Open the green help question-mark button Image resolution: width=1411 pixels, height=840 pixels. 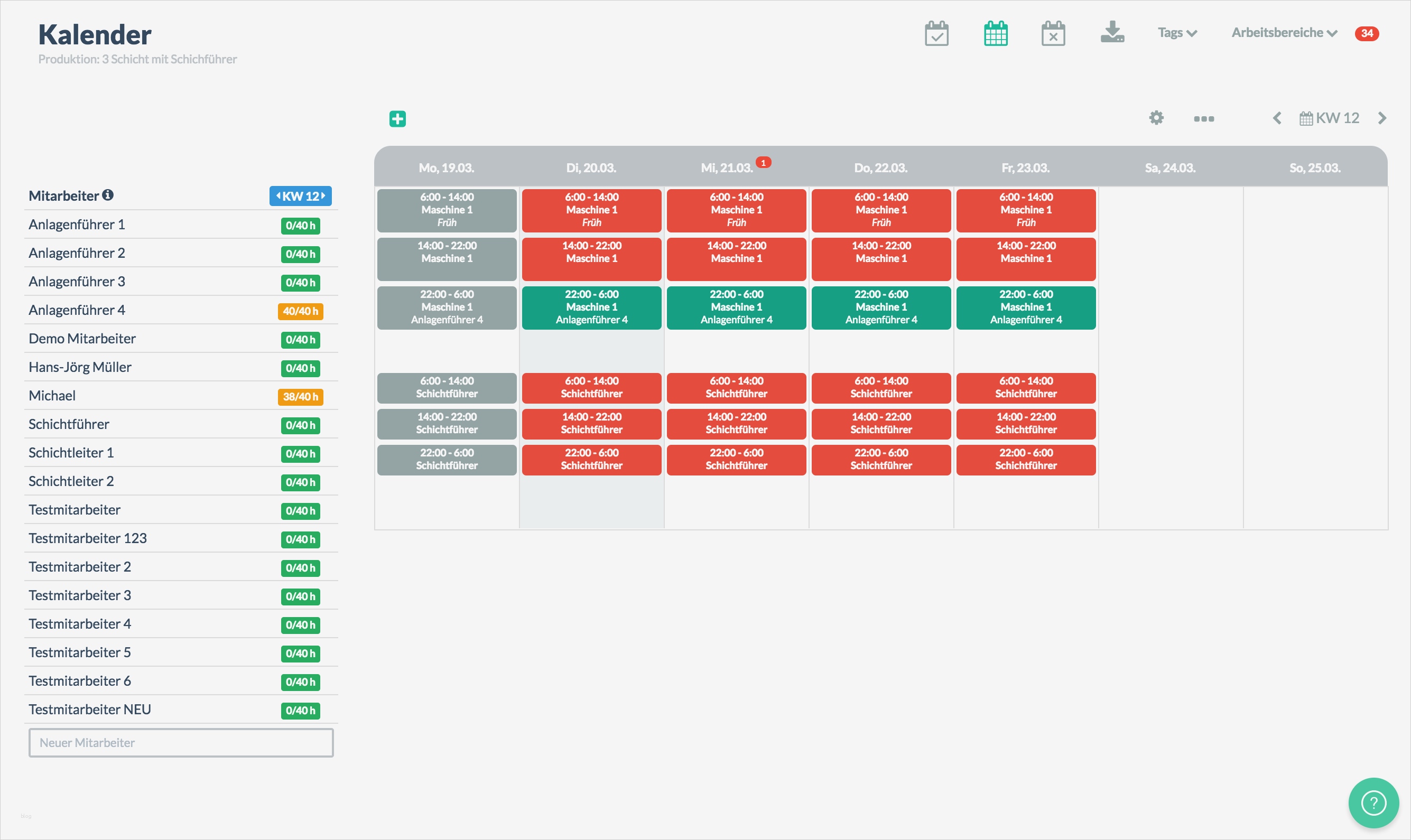point(1373,802)
